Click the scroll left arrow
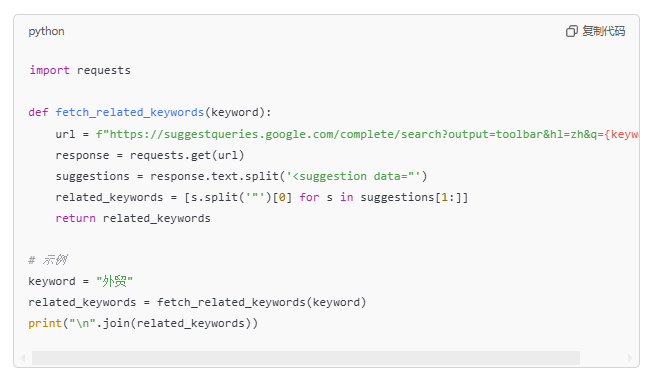This screenshot has height=380, width=655. 23,358
